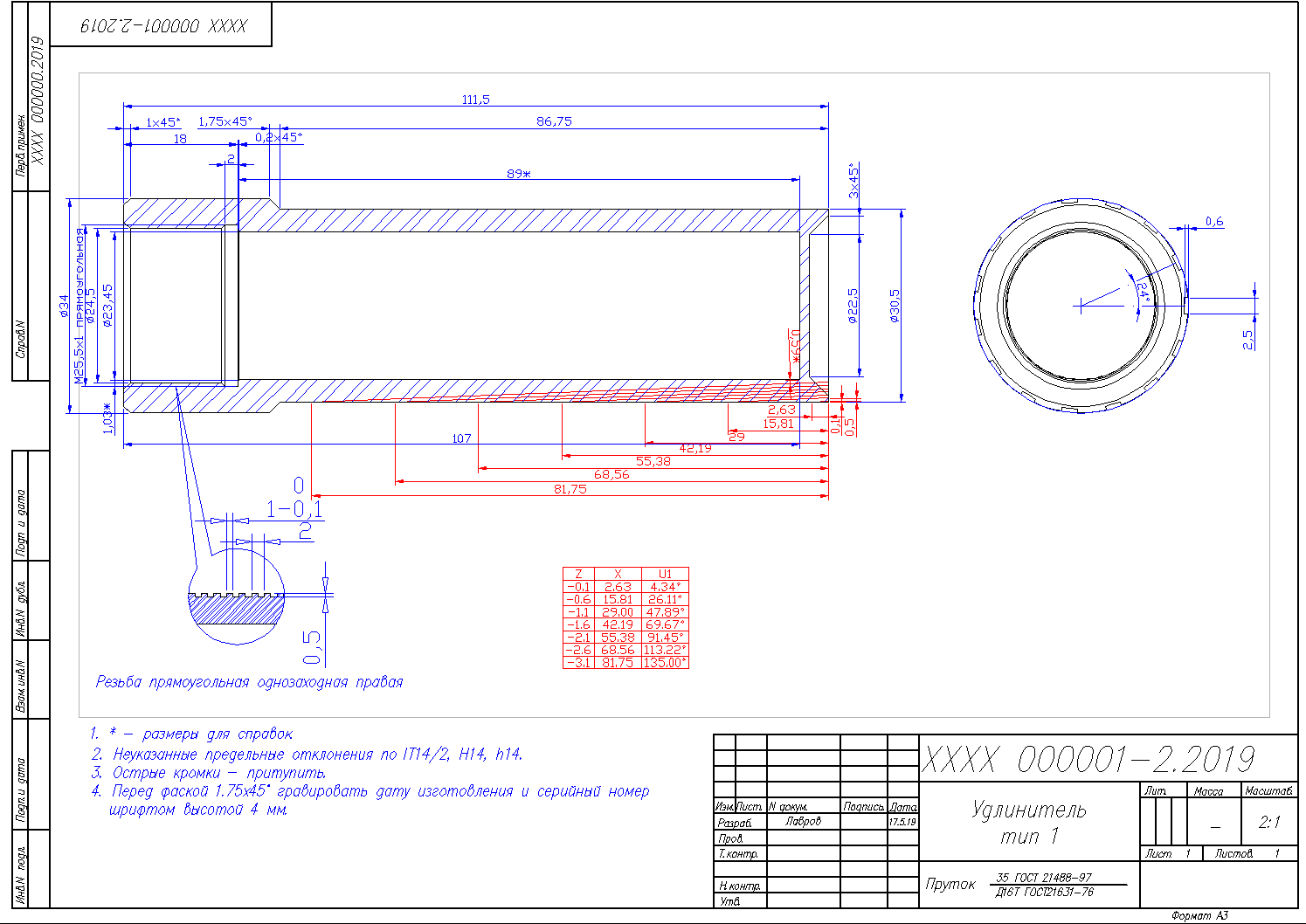1306x924 pixels.
Task: Select the "Разраб." row label
Action: tap(735, 823)
